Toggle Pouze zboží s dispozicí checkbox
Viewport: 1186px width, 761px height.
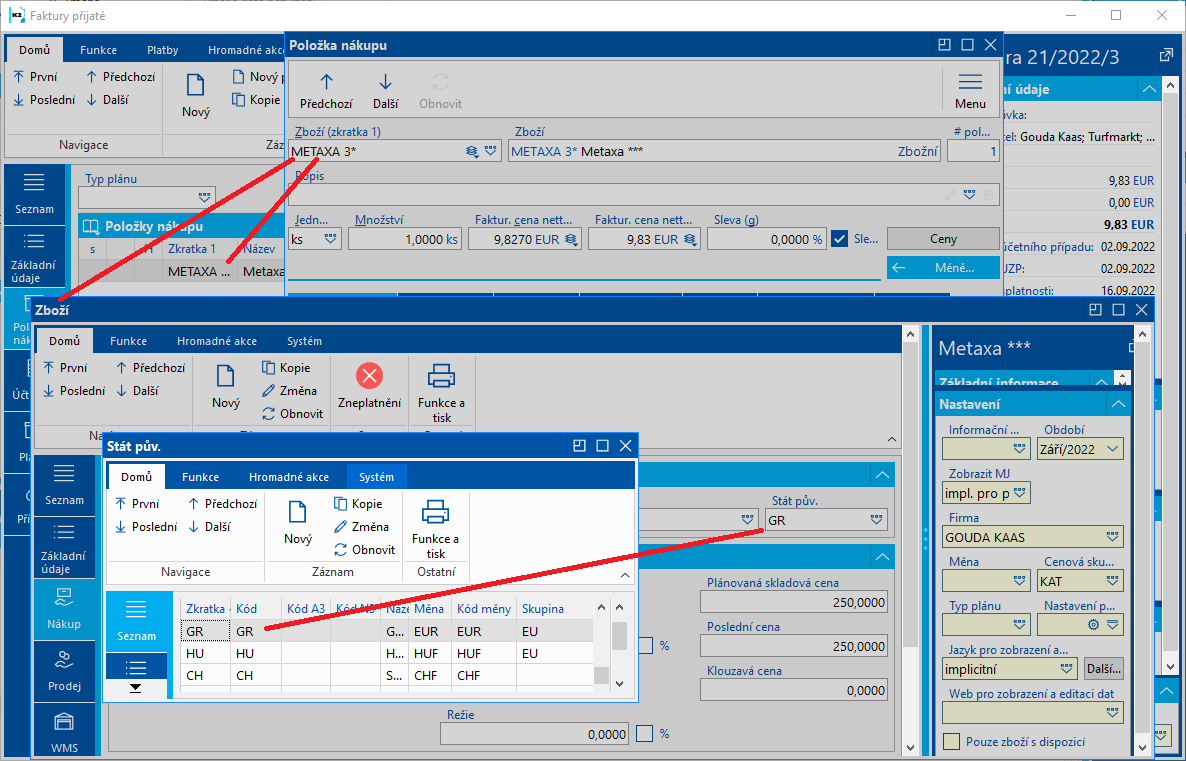[952, 741]
